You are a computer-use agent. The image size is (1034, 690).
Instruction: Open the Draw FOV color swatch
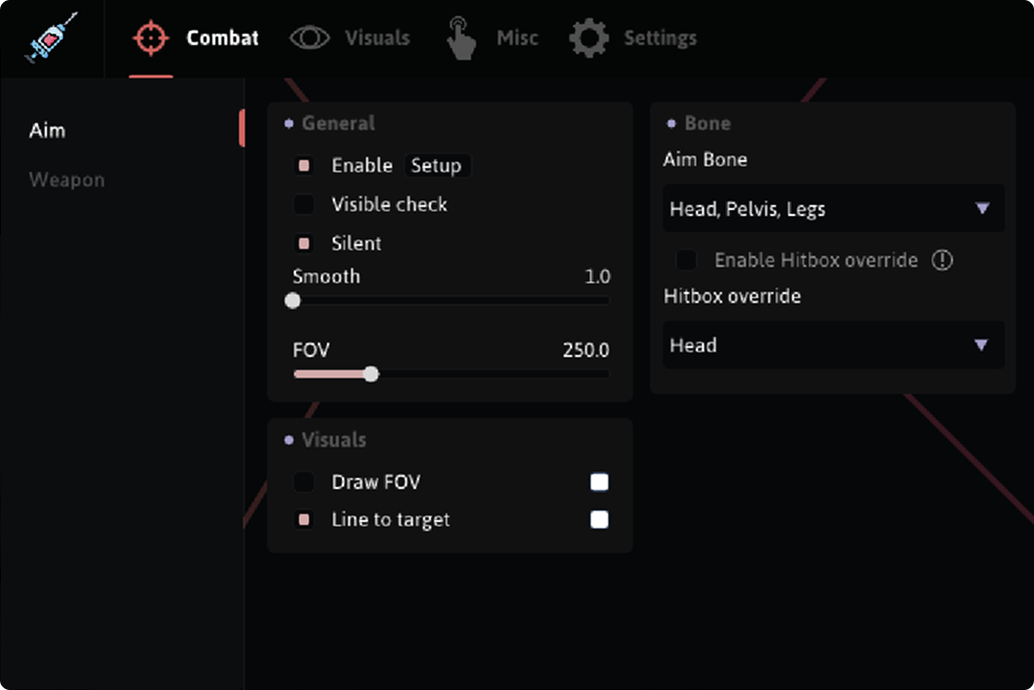pyautogui.click(x=599, y=482)
